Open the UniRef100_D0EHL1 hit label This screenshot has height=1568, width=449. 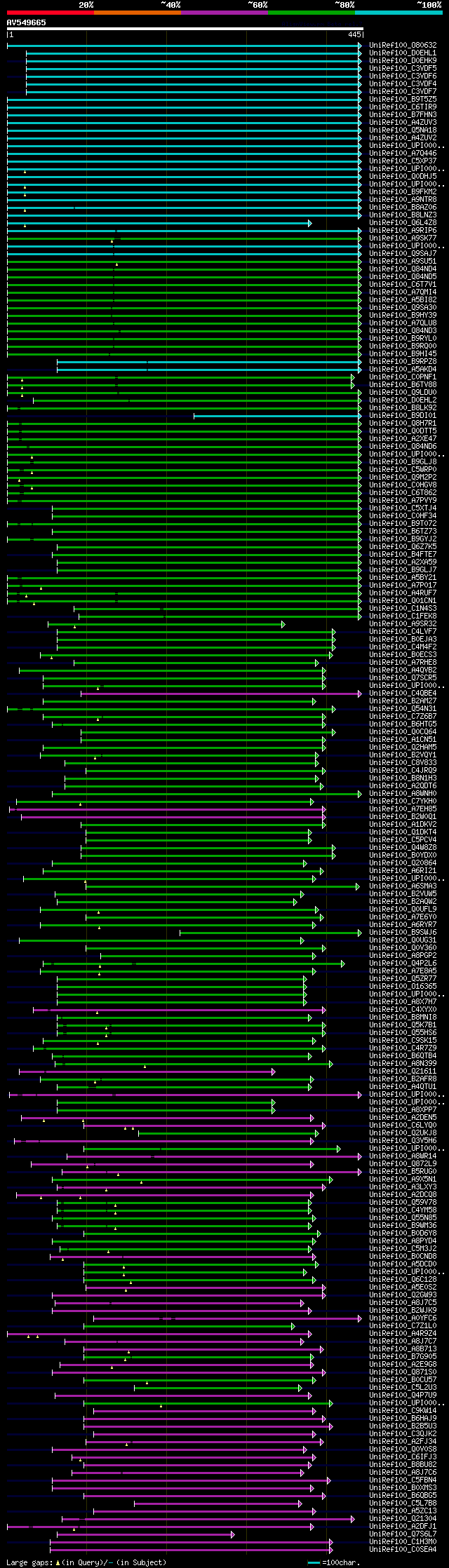(x=403, y=53)
